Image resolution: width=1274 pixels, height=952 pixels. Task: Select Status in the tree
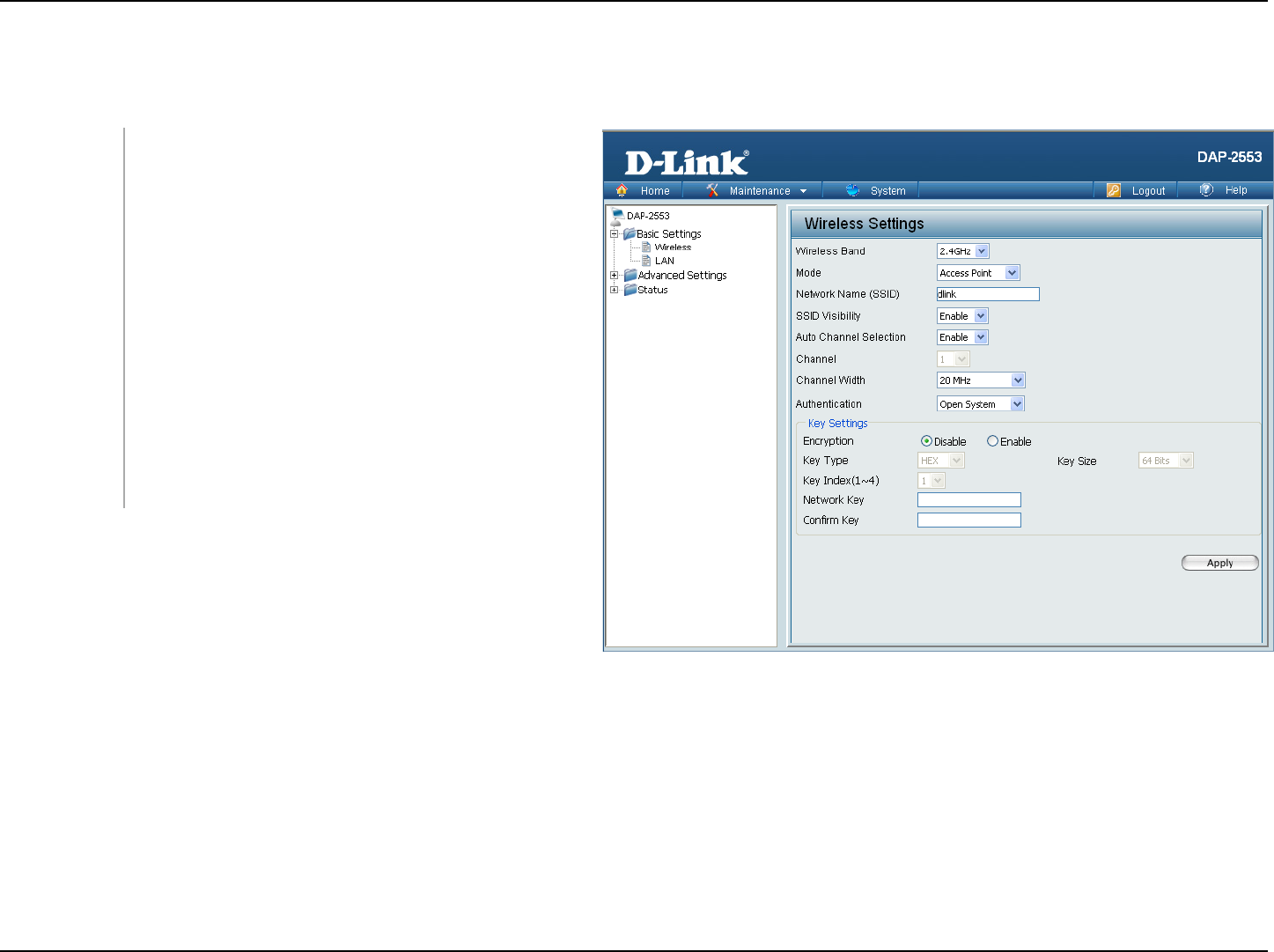[x=652, y=290]
